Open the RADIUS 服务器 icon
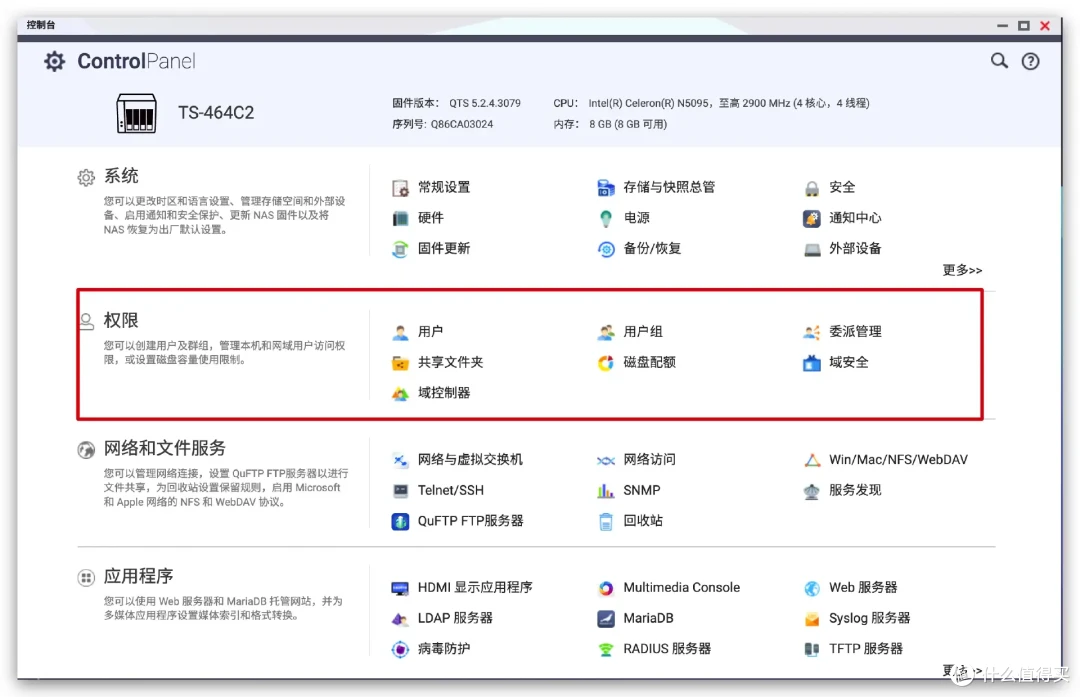The width and height of the screenshot is (1080, 697). point(605,649)
